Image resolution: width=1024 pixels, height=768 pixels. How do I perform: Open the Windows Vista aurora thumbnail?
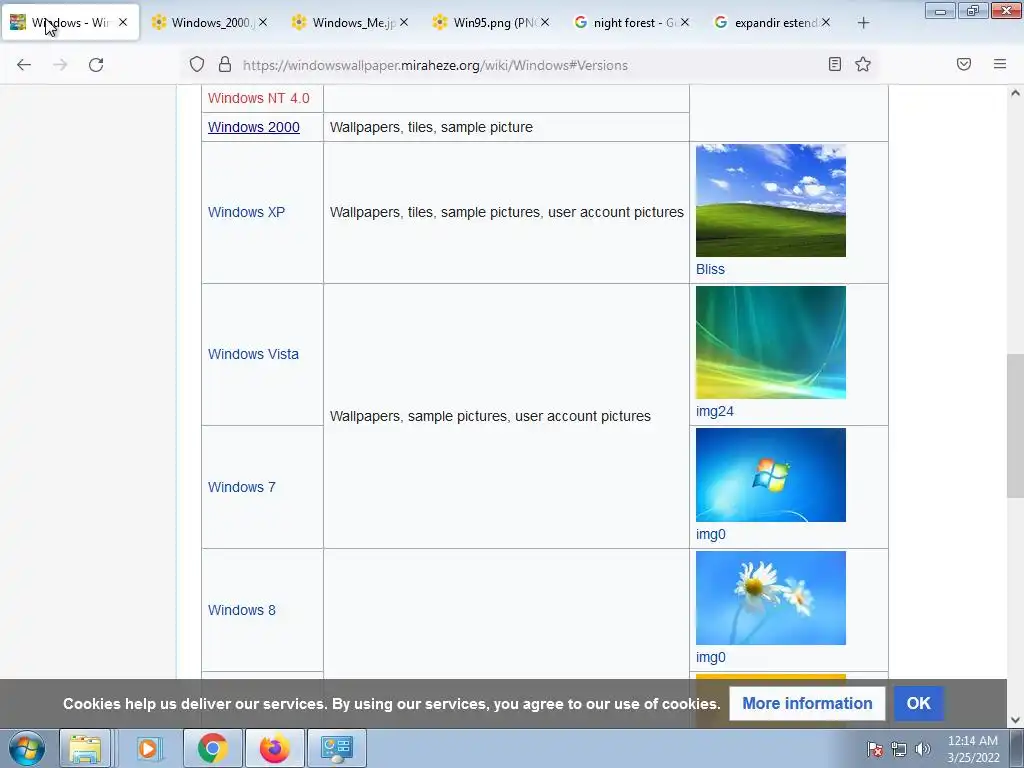click(771, 342)
